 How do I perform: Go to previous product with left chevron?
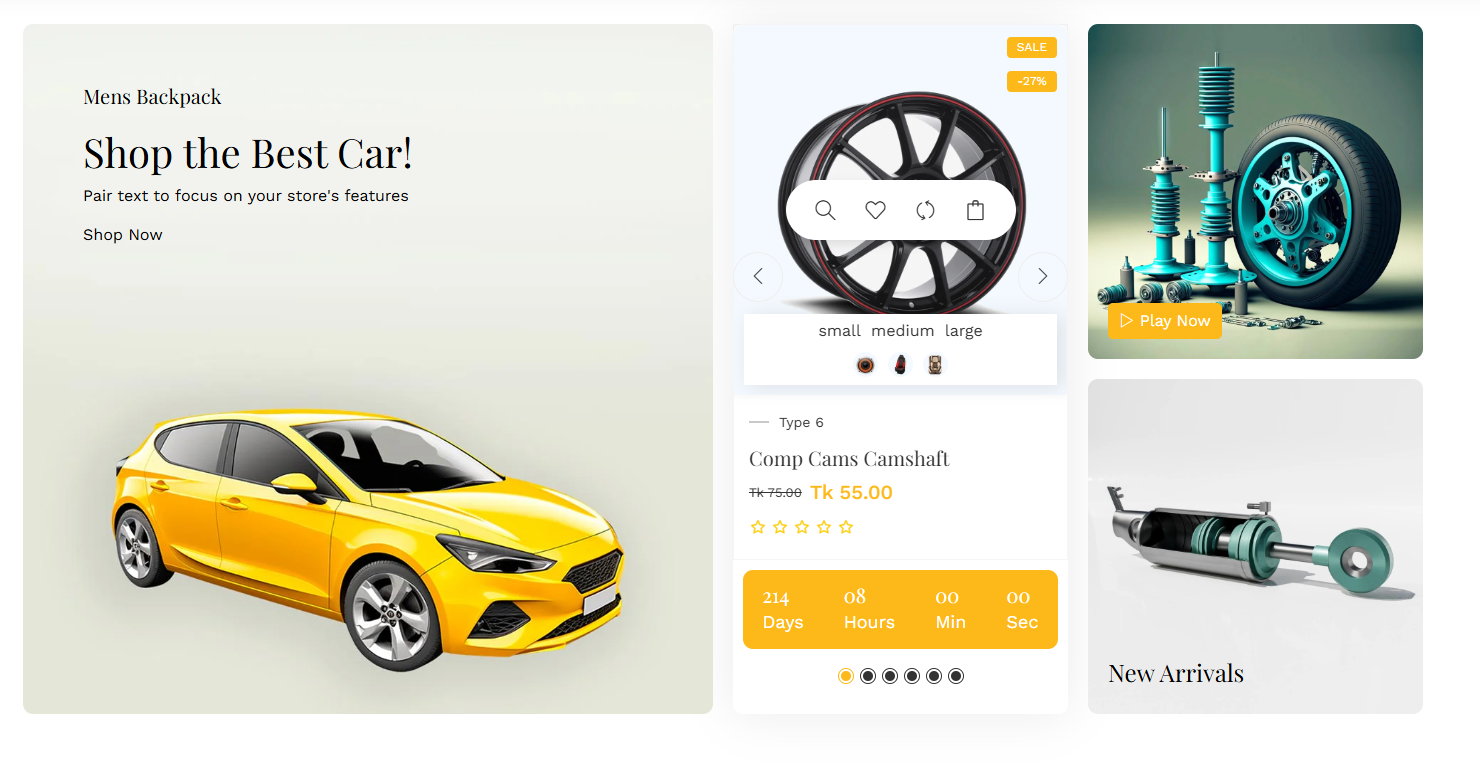tap(758, 276)
